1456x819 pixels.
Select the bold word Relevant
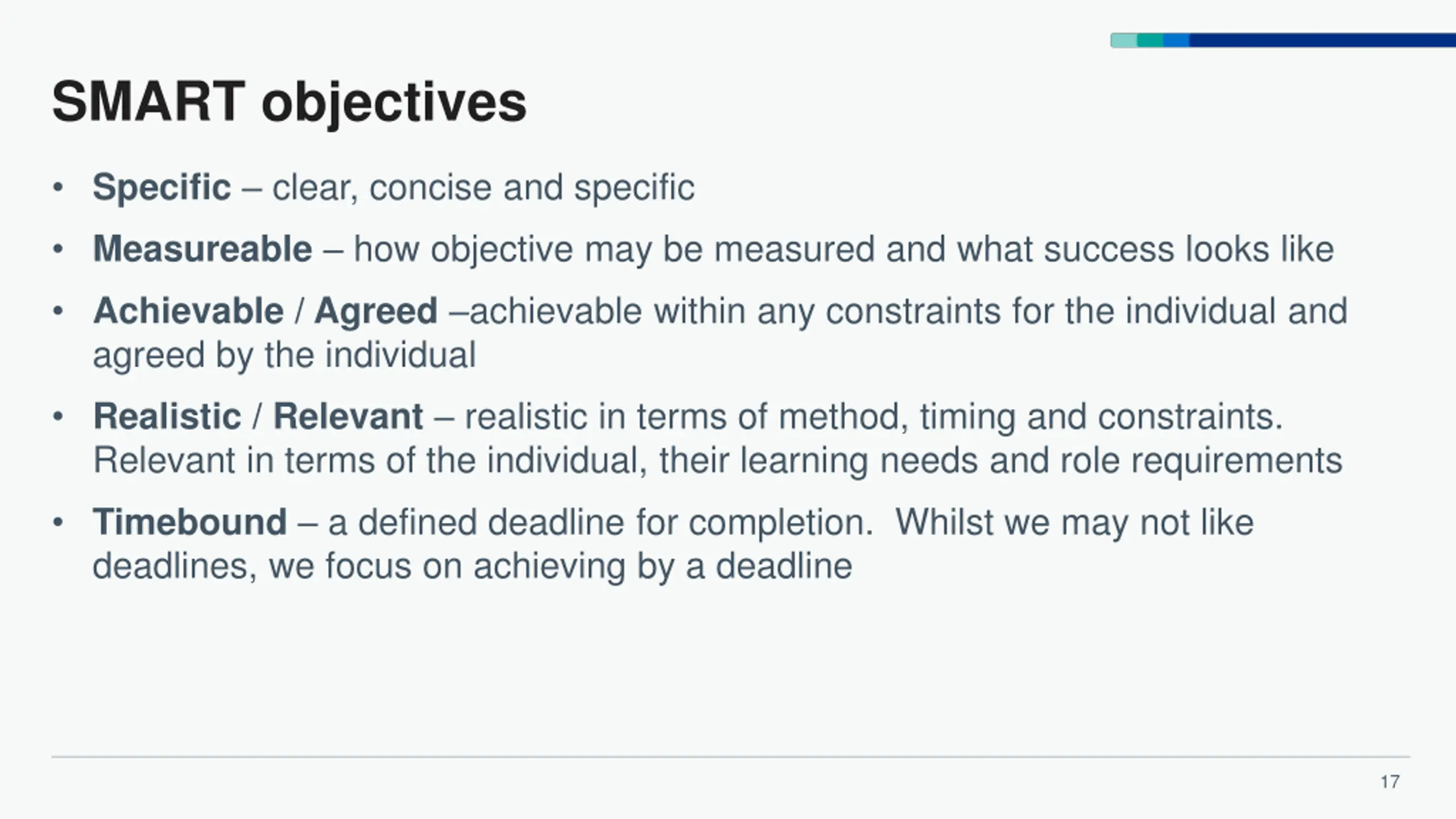tap(348, 416)
